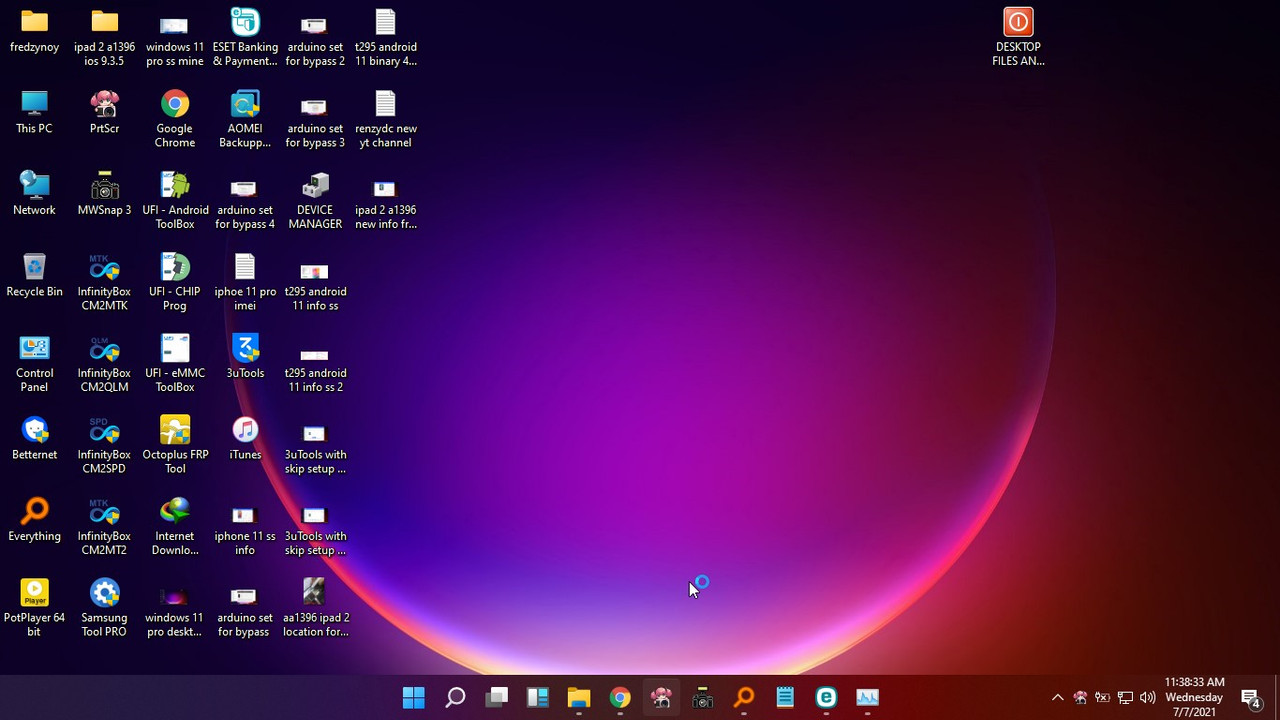Switch to ESET app in taskbar
The width and height of the screenshot is (1280, 720).
pos(826,697)
